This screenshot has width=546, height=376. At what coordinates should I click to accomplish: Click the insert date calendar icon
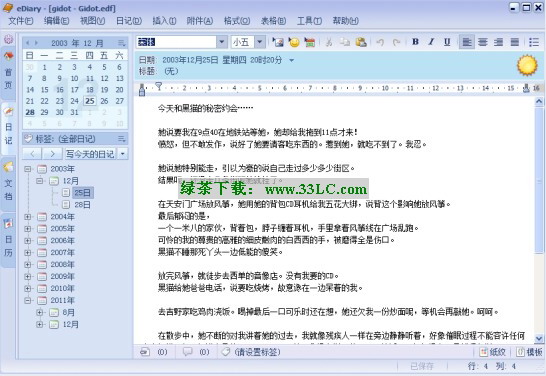[x=310, y=42]
